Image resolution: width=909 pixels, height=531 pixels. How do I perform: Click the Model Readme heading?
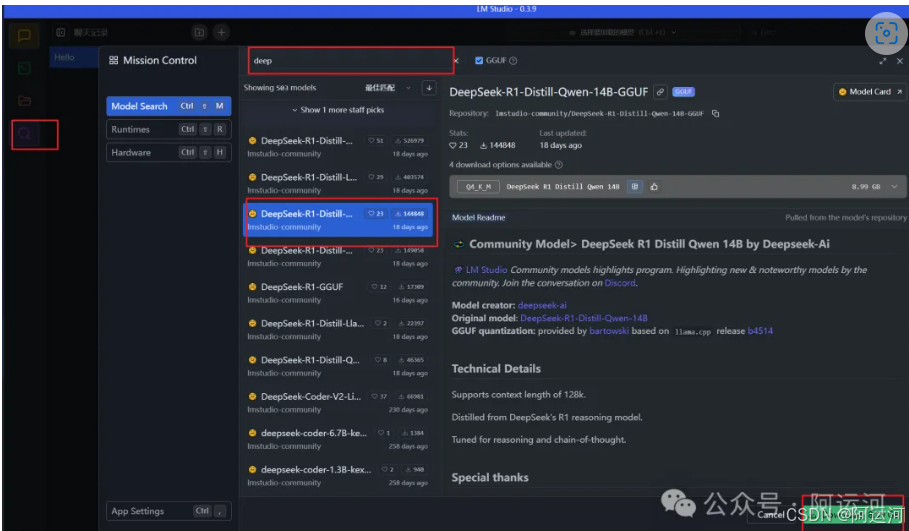point(479,217)
